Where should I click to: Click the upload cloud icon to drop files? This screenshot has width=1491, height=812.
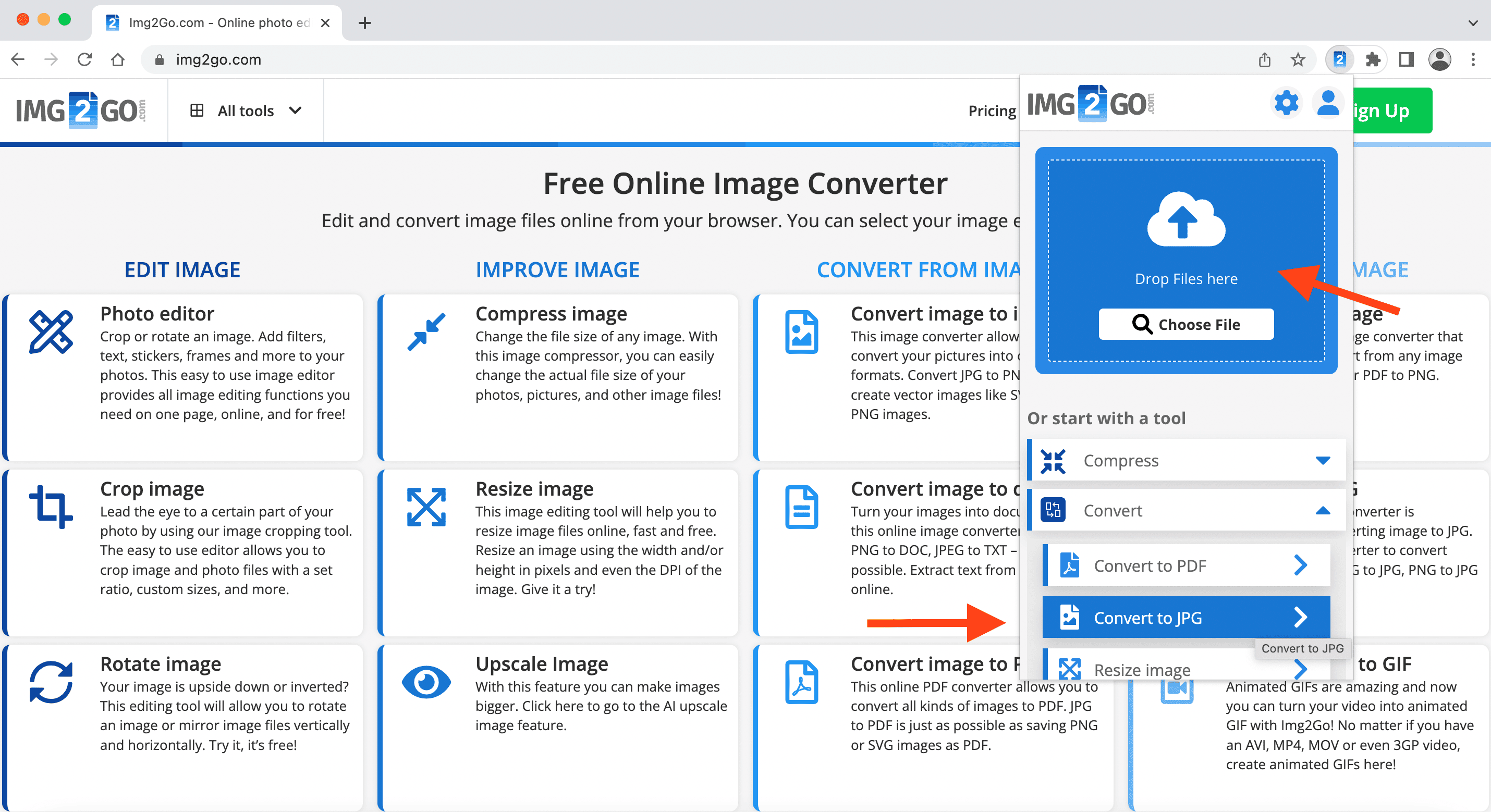tap(1185, 220)
